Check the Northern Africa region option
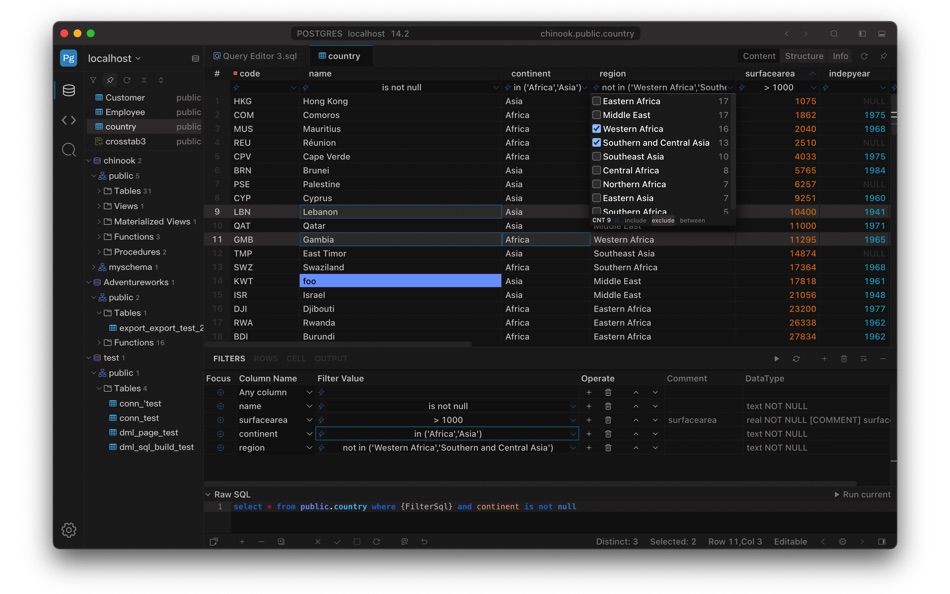This screenshot has height=594, width=950. click(x=596, y=184)
